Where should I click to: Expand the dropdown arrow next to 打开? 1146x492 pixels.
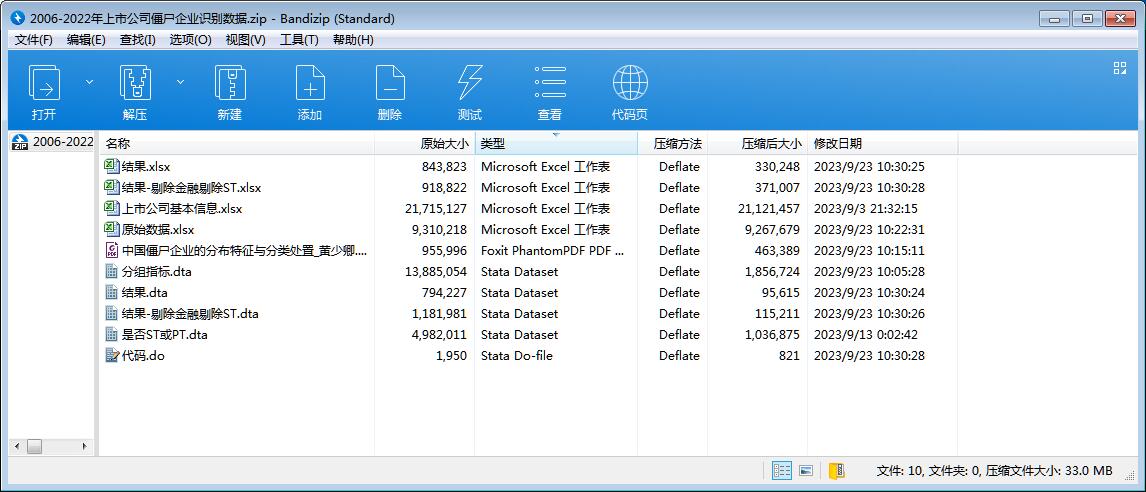89,82
